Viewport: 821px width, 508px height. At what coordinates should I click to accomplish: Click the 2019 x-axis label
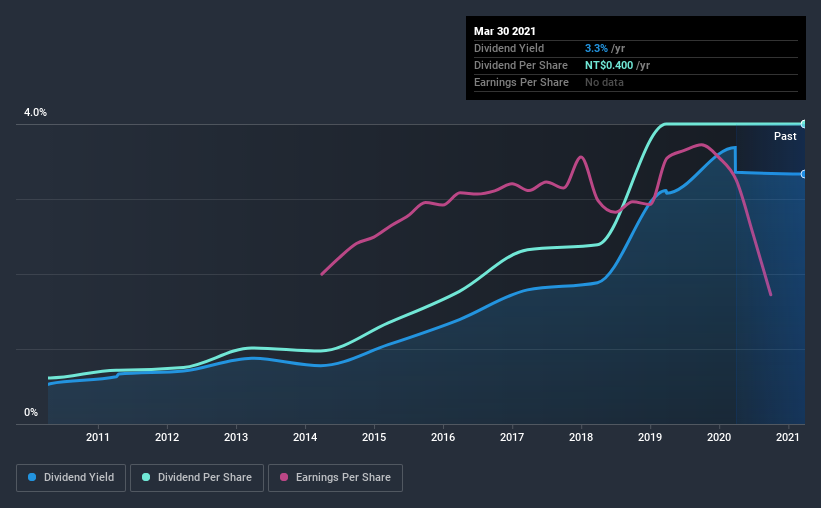click(x=650, y=437)
